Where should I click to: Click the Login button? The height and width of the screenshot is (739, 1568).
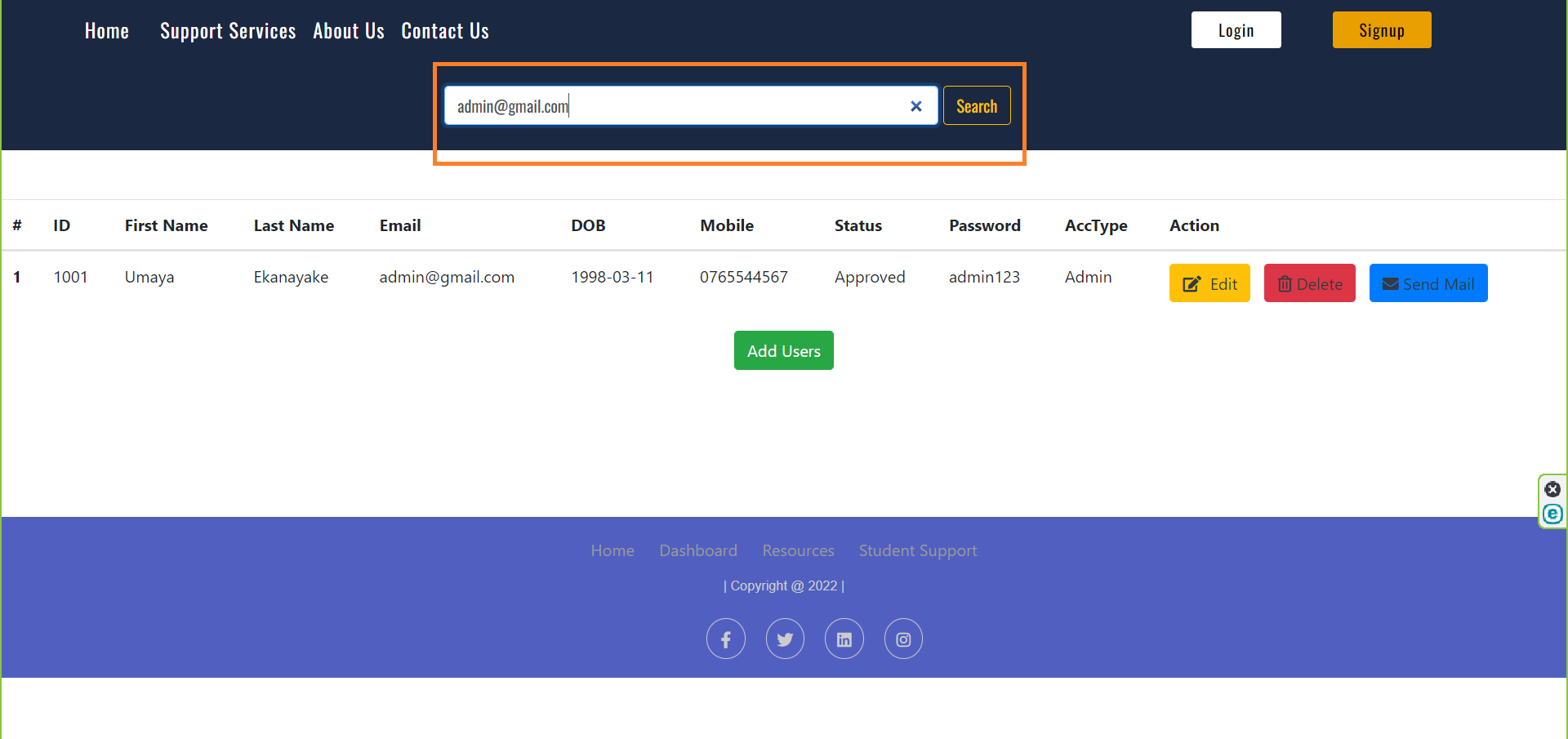[x=1236, y=30]
